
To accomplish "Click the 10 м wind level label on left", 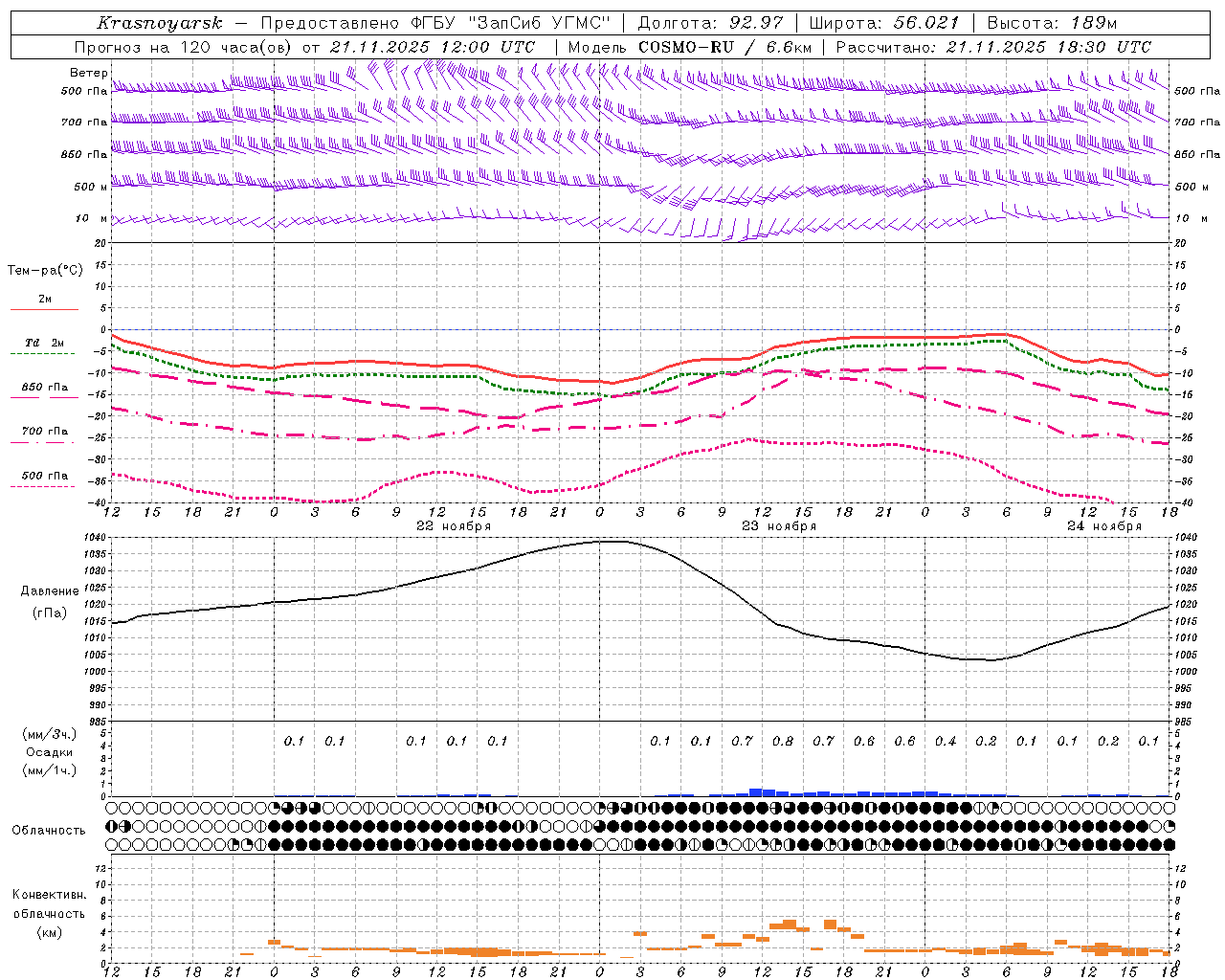I will click(x=92, y=218).
